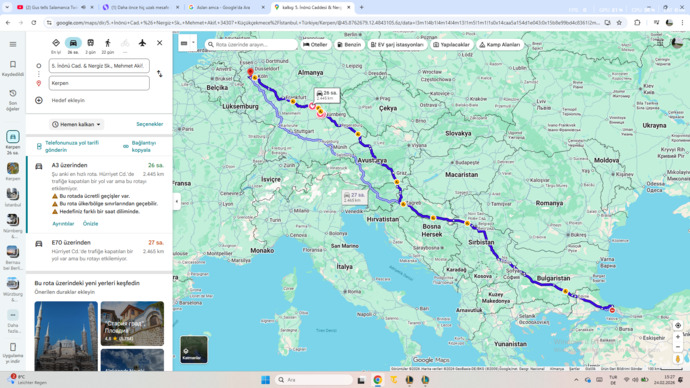690x388 pixels.
Task: Open the weather widget in taskbar
Action: pos(27,380)
